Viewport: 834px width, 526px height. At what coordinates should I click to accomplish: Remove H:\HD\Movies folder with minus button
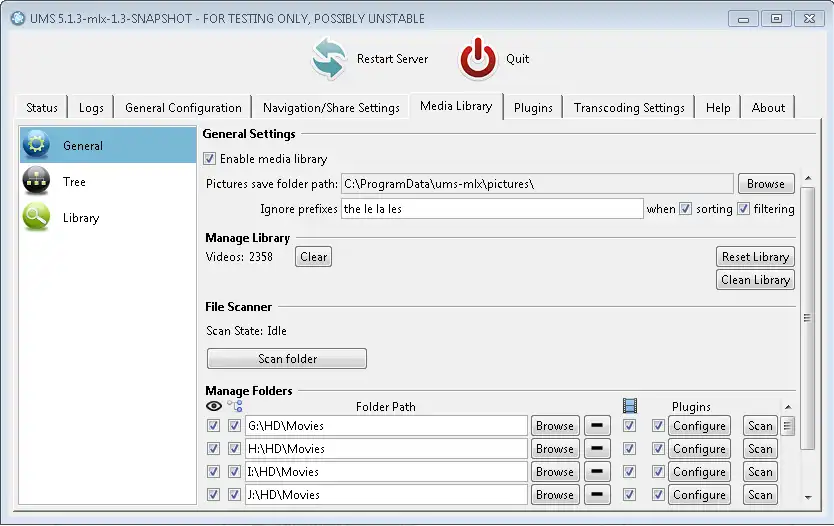point(597,448)
